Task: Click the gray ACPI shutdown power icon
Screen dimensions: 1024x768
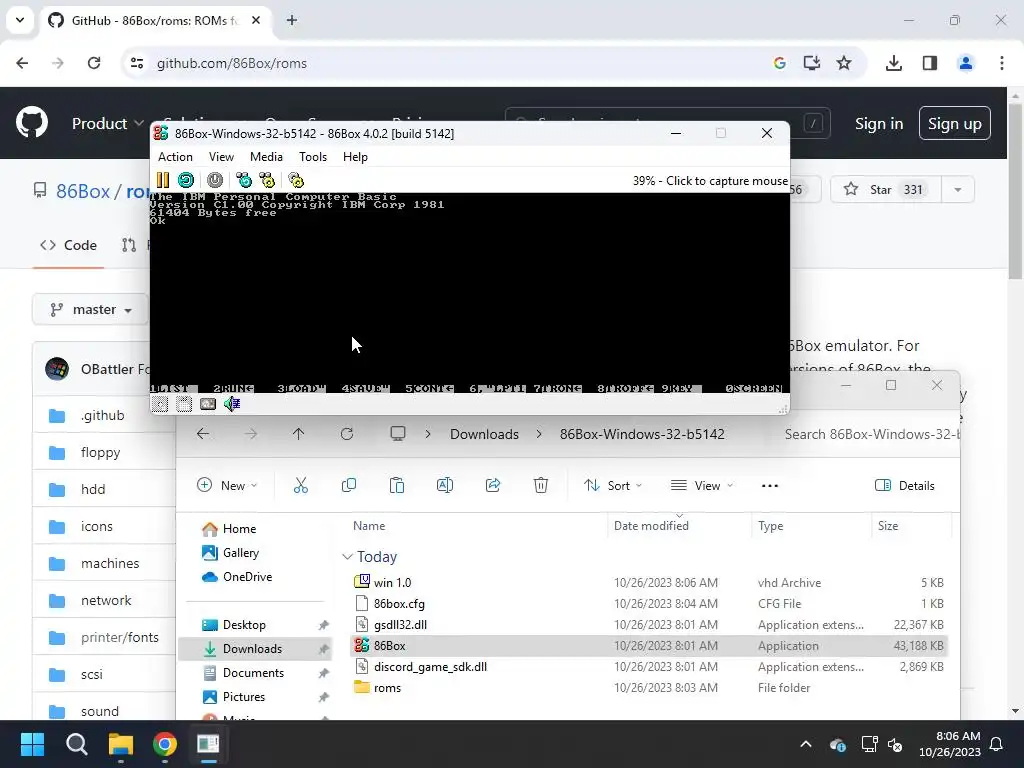Action: [x=215, y=180]
